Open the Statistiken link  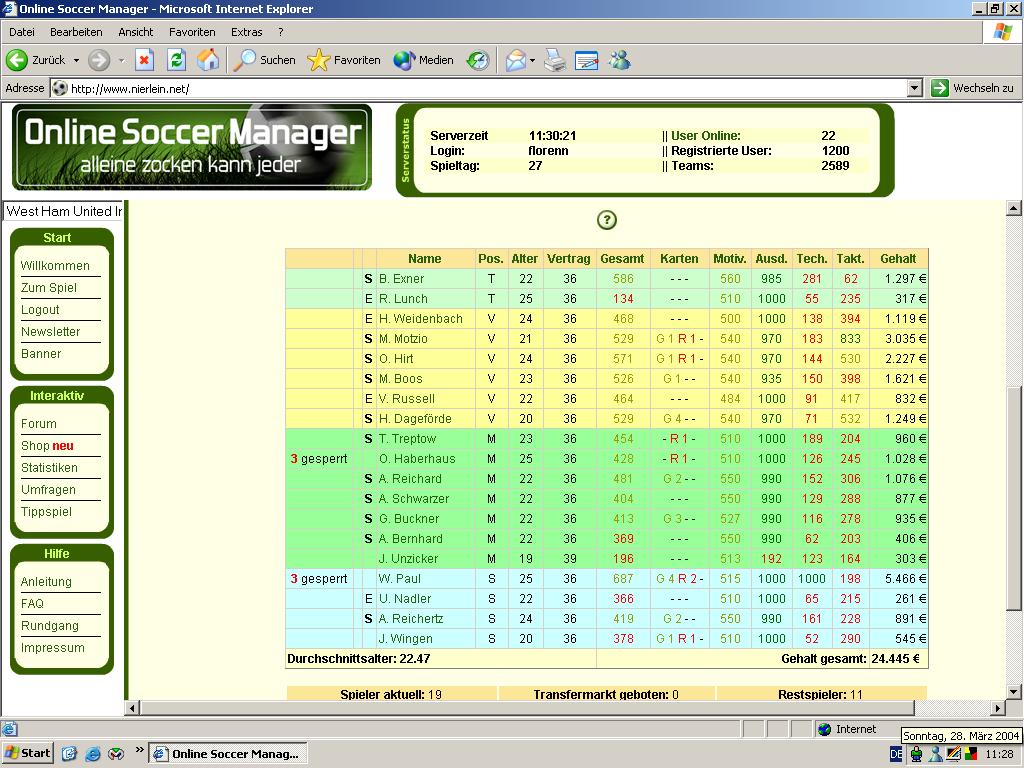click(x=49, y=468)
